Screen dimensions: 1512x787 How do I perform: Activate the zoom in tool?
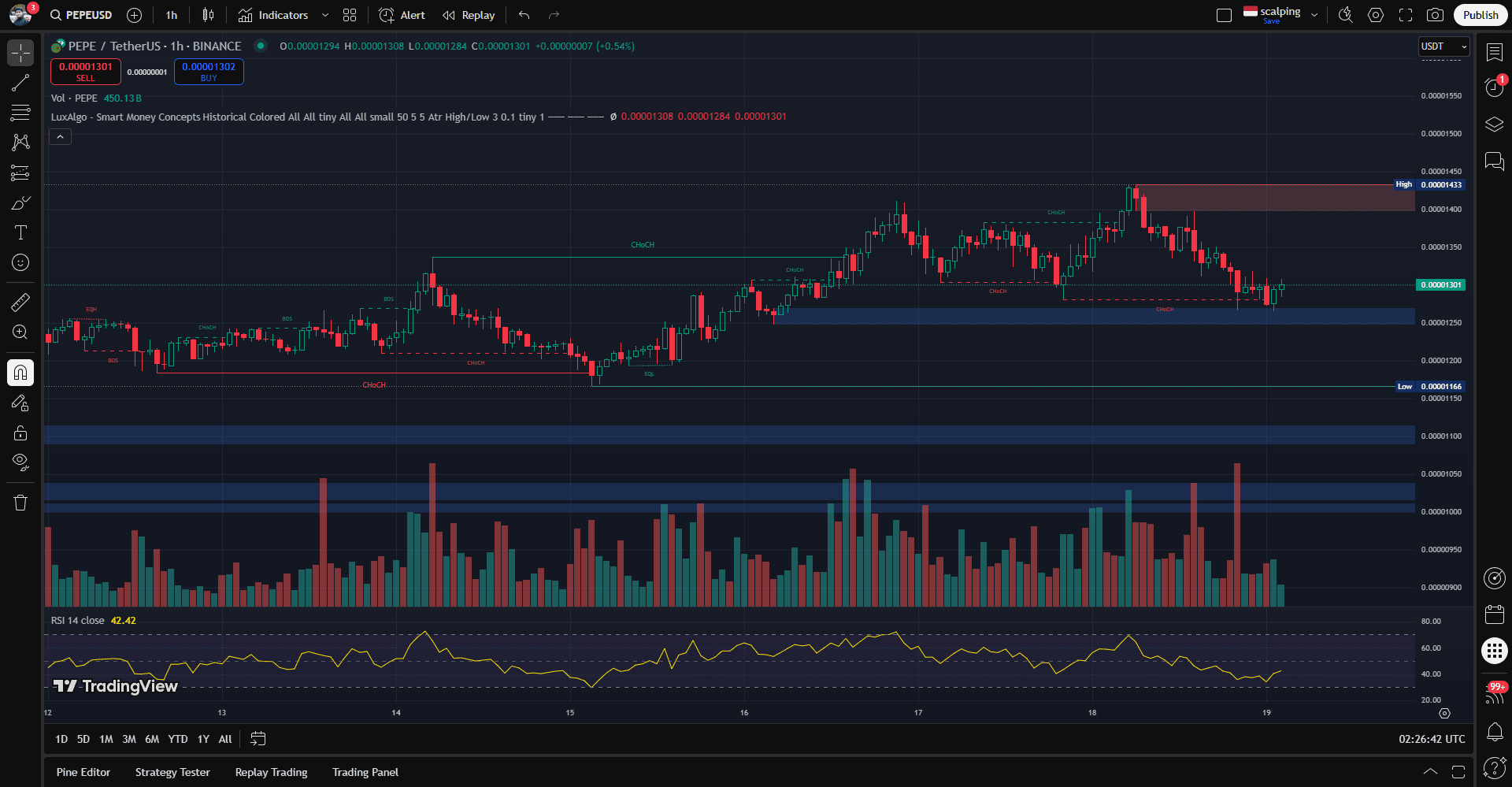click(20, 332)
